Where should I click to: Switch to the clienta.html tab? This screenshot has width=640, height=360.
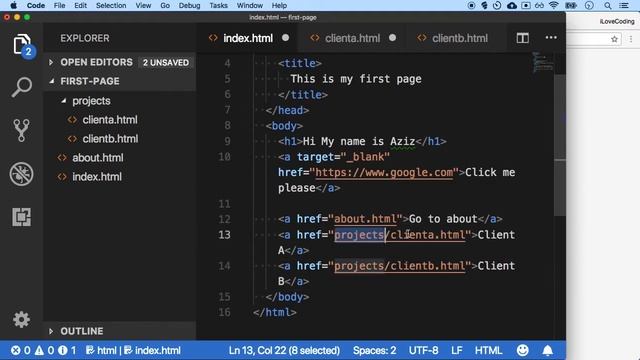(352, 38)
